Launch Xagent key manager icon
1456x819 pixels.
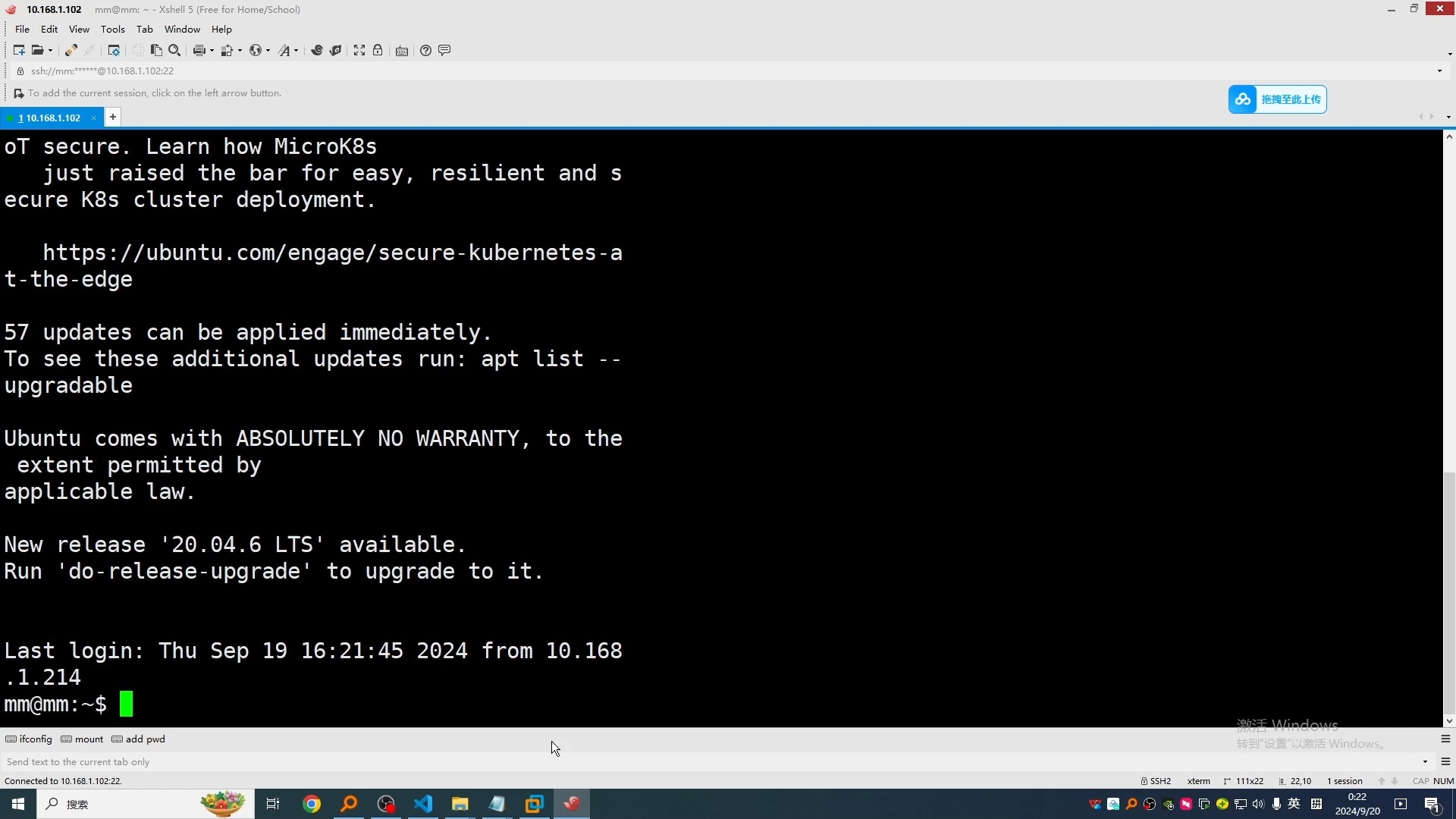coord(335,50)
